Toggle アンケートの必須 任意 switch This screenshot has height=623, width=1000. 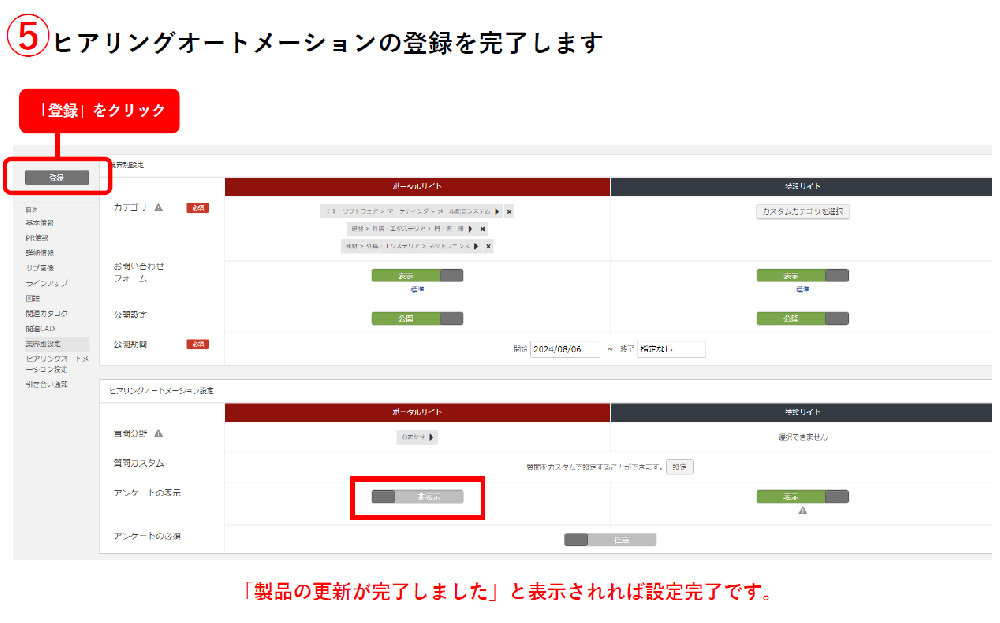click(610, 540)
